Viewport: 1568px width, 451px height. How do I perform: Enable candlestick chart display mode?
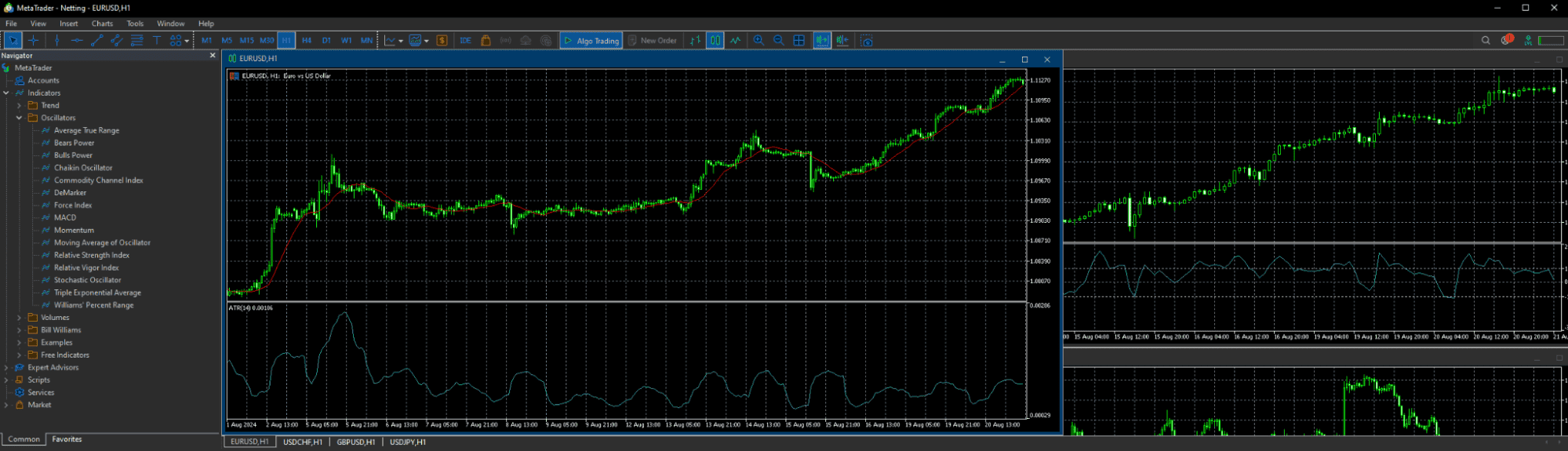(x=715, y=41)
